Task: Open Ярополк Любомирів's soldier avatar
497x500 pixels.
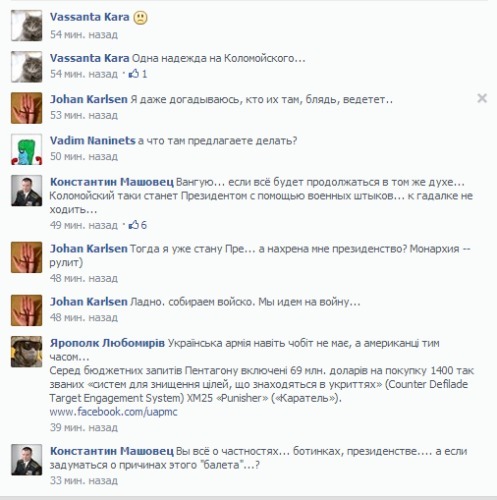Action: click(x=27, y=352)
